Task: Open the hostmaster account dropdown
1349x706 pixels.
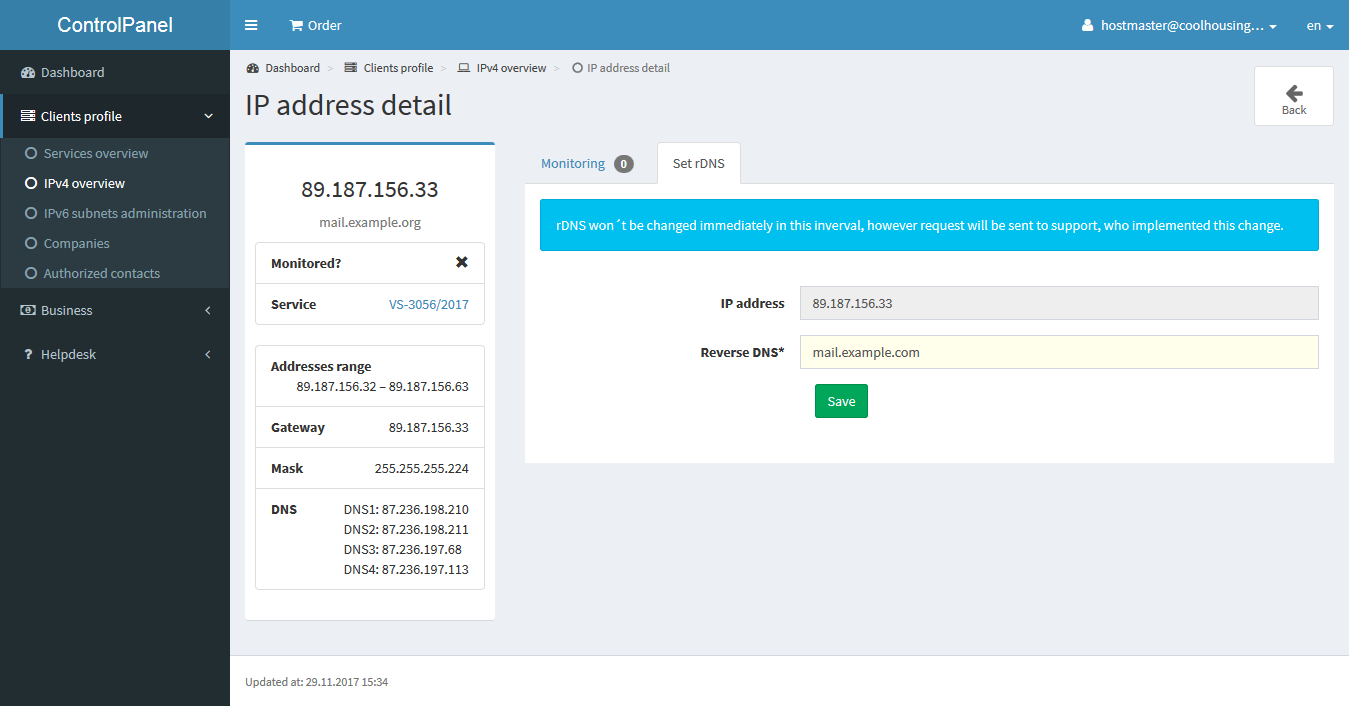Action: click(x=1179, y=26)
